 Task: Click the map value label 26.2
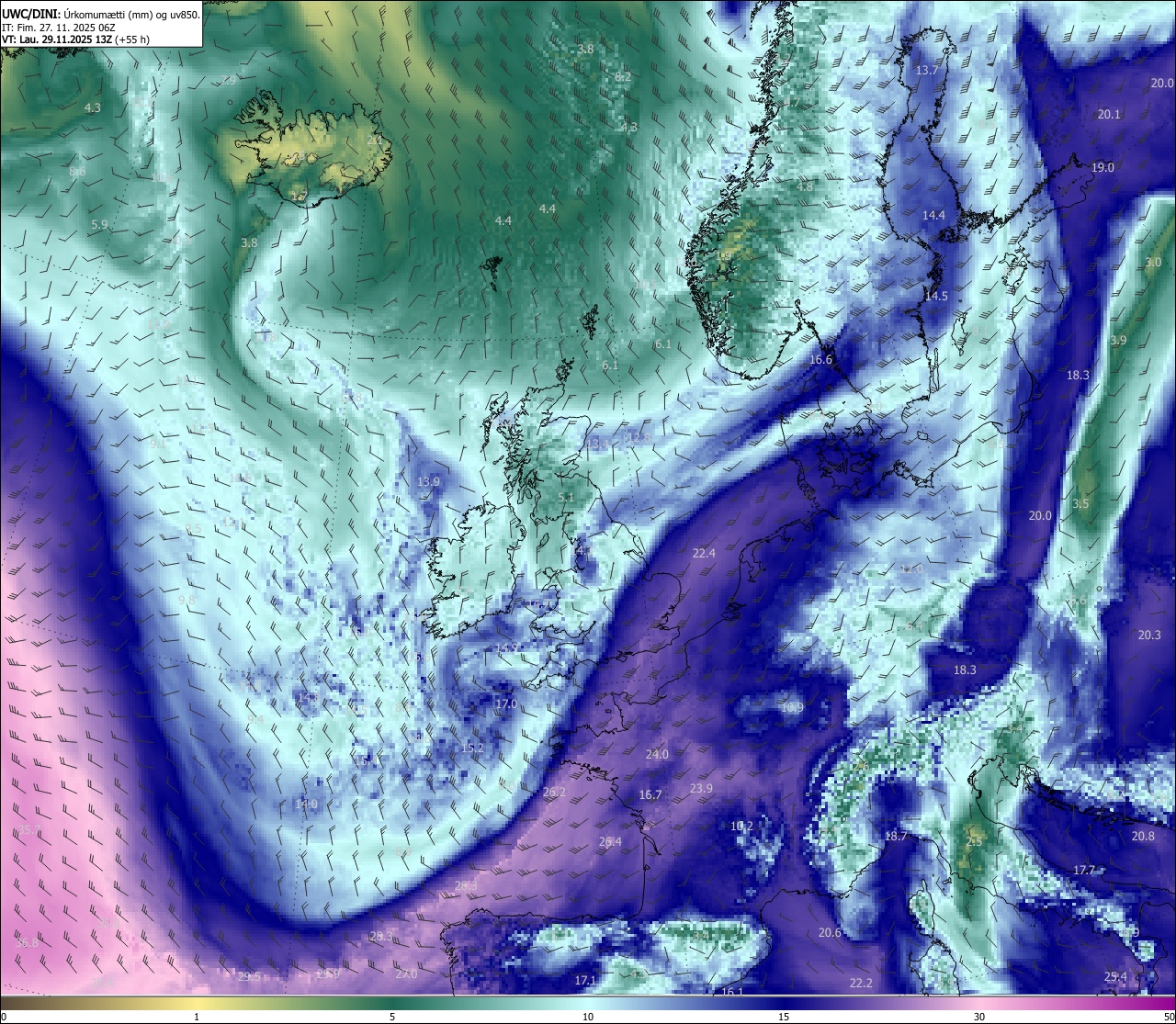(x=554, y=792)
